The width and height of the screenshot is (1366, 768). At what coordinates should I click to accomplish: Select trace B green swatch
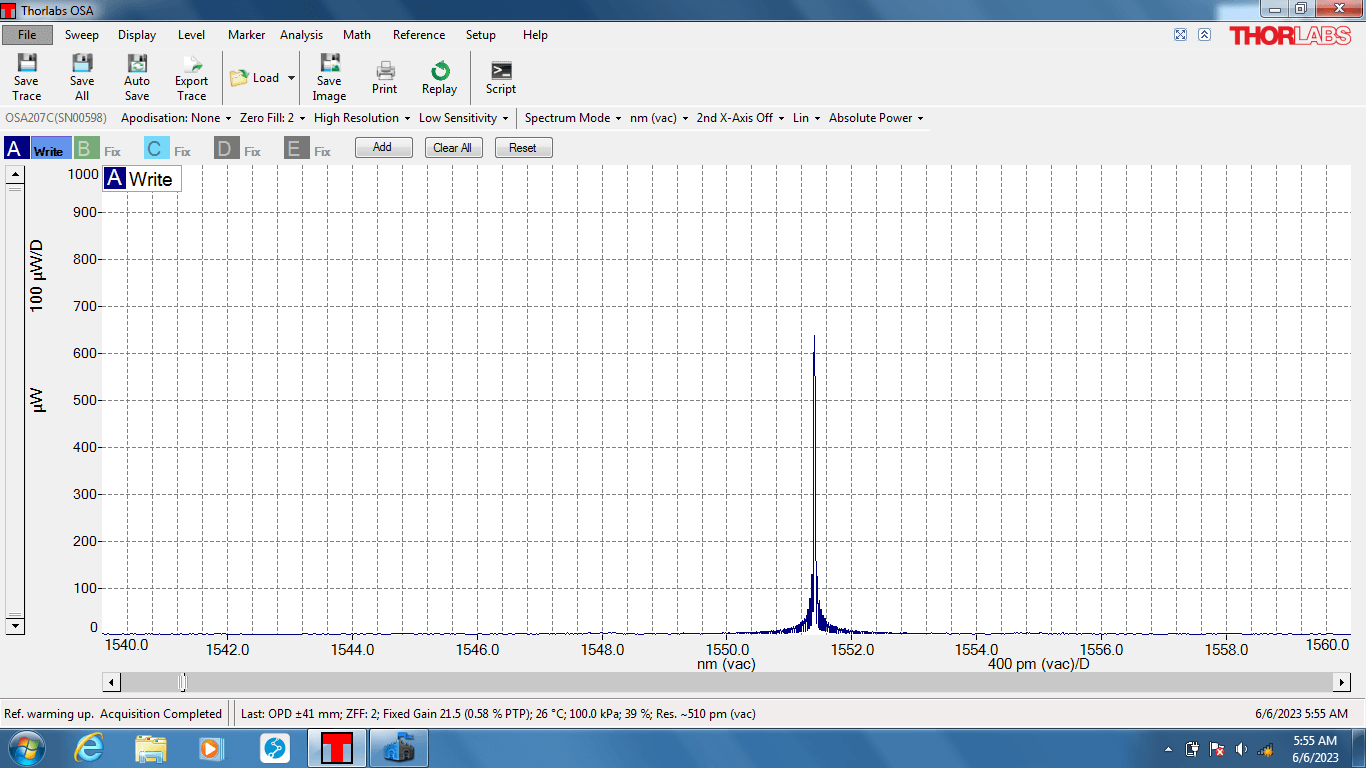click(x=86, y=149)
